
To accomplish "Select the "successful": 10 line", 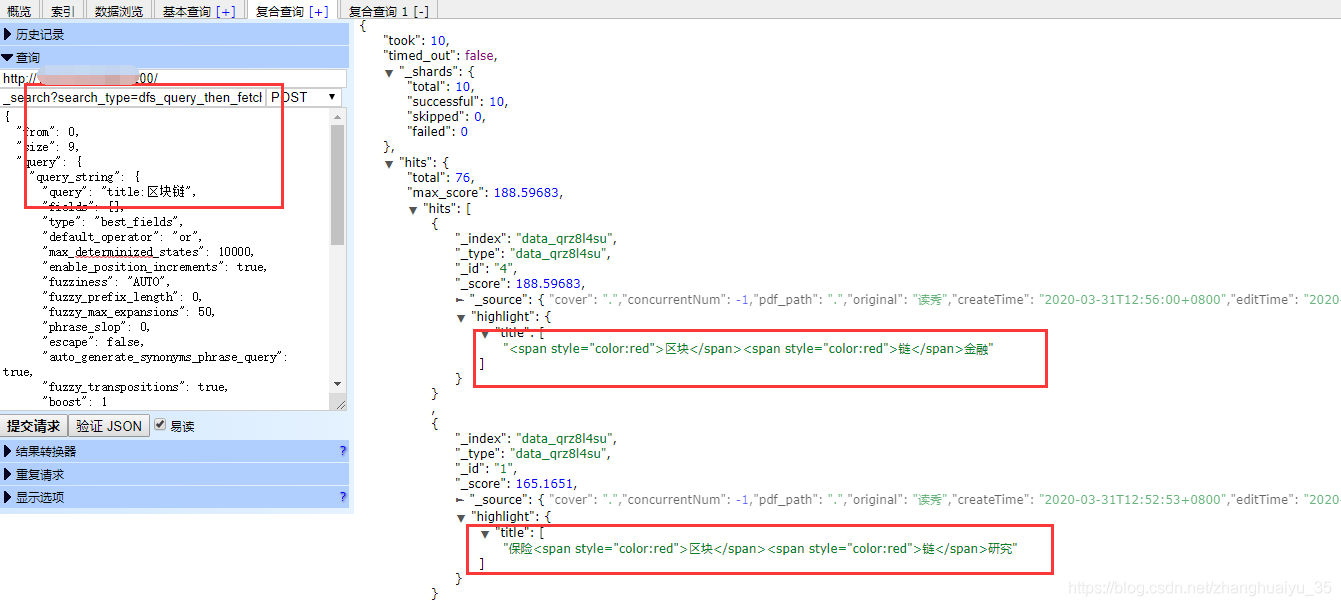I will [458, 101].
